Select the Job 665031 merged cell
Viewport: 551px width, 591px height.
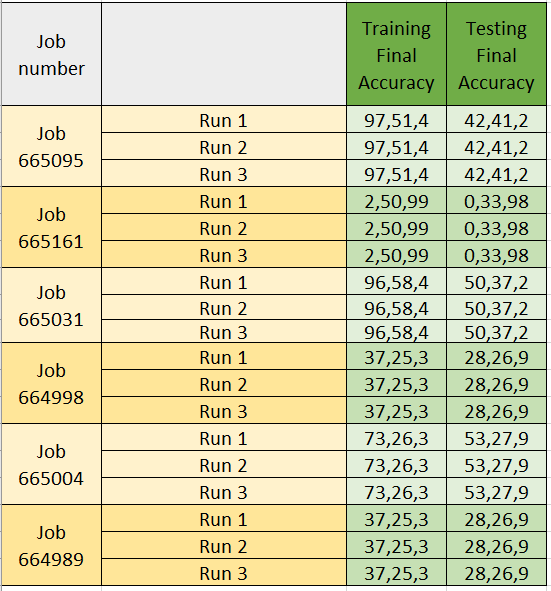51,305
